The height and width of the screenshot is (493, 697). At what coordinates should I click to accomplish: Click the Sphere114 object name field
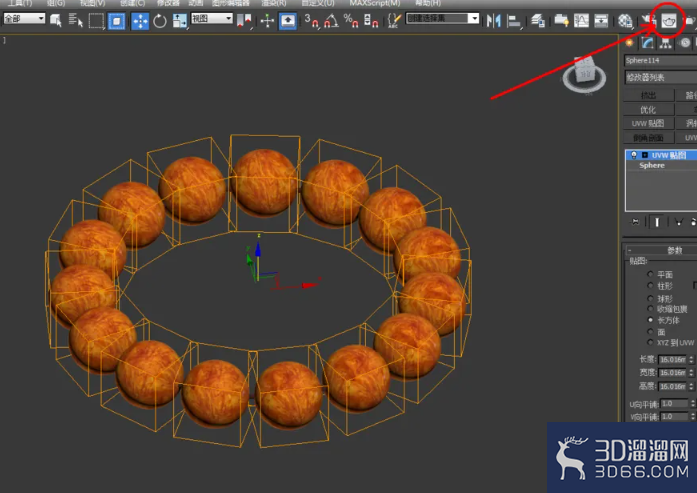click(x=661, y=60)
